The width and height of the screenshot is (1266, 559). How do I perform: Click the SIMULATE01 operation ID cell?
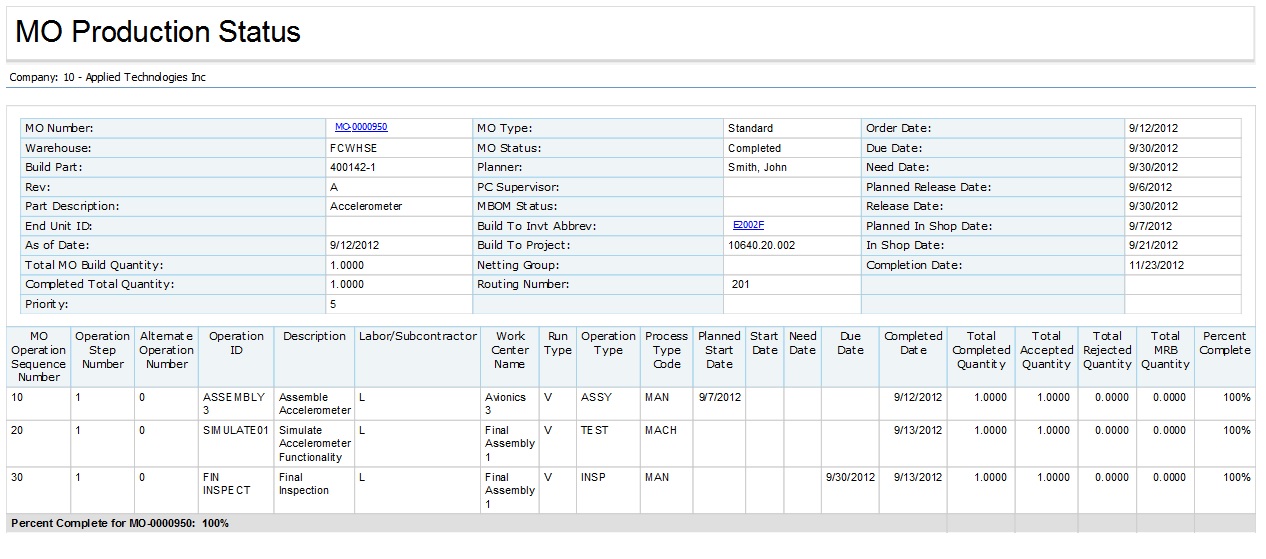(232, 431)
